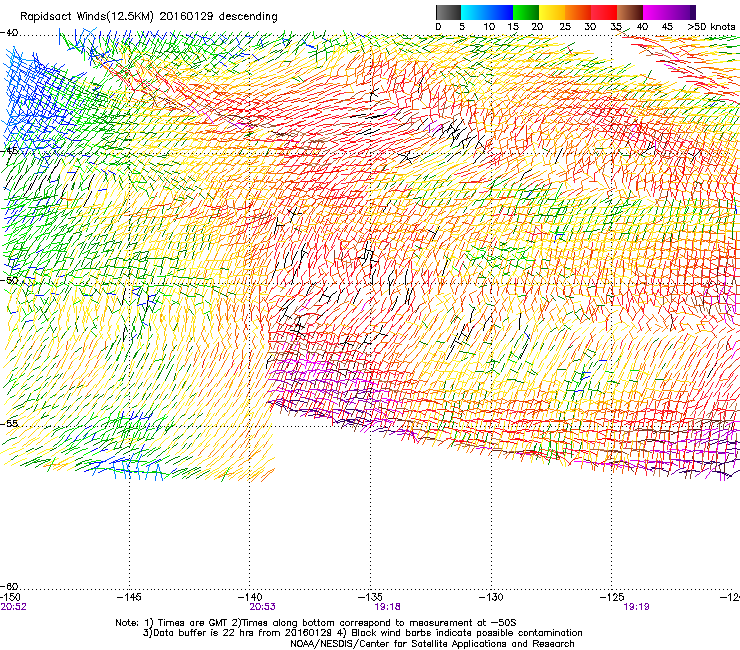Image resolution: width=740 pixels, height=650 pixels.
Task: Click the purple '20:52' pass time
Action: pyautogui.click(x=14, y=607)
